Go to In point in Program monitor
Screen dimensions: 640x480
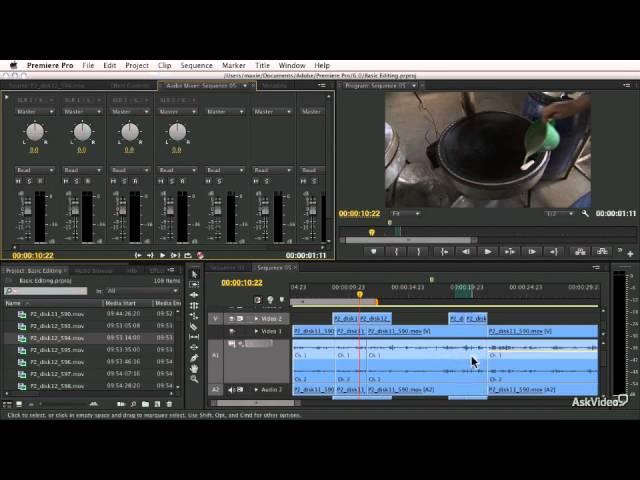click(x=444, y=252)
